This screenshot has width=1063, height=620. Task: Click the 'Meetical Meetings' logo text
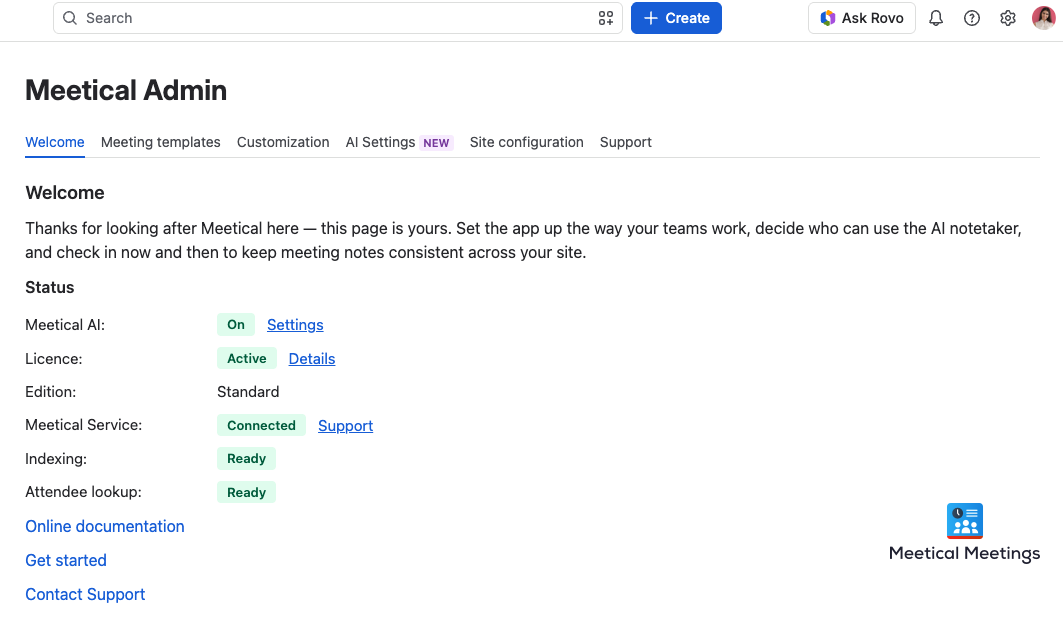pos(964,554)
